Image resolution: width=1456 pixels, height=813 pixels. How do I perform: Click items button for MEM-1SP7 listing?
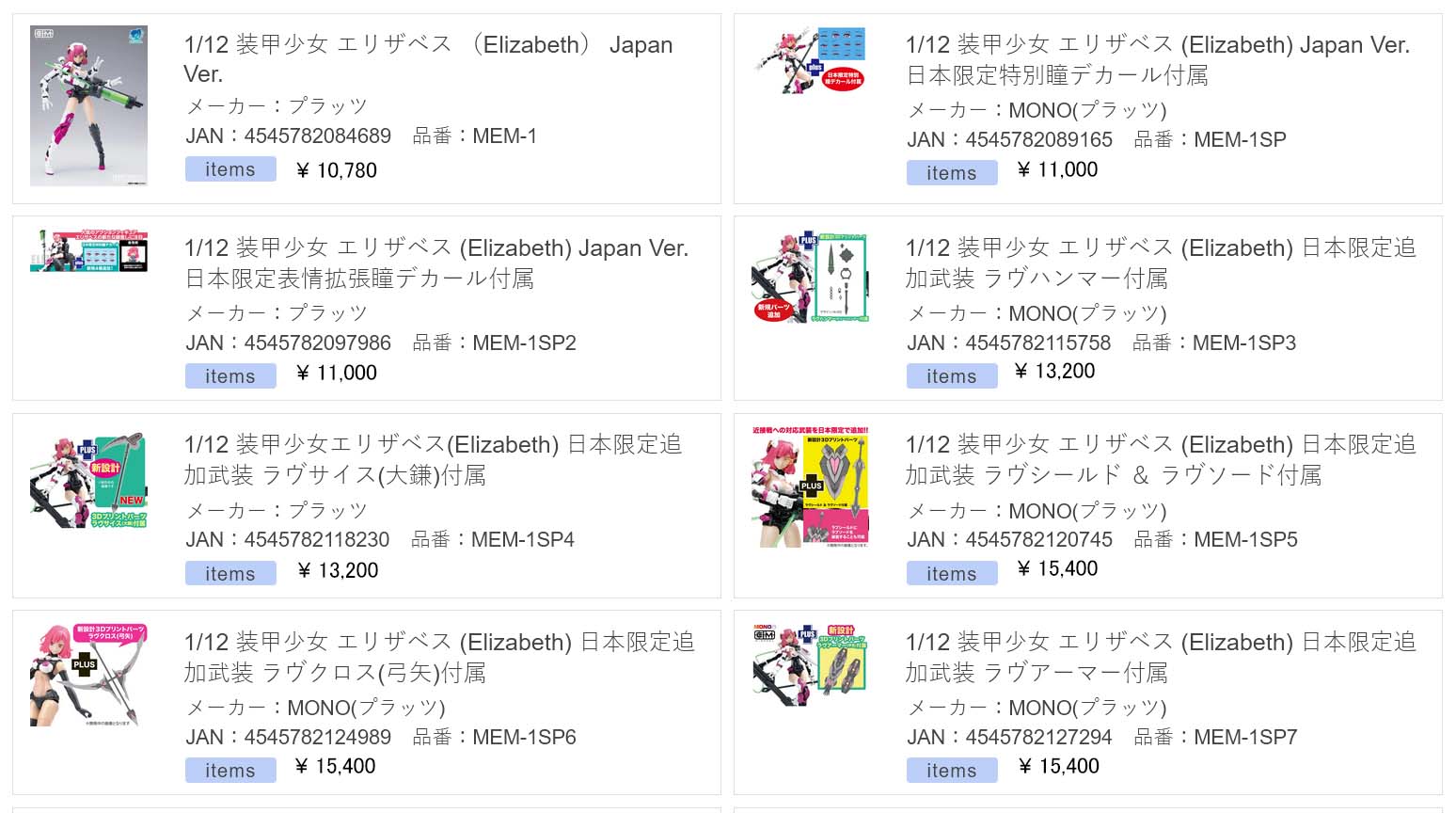[952, 770]
